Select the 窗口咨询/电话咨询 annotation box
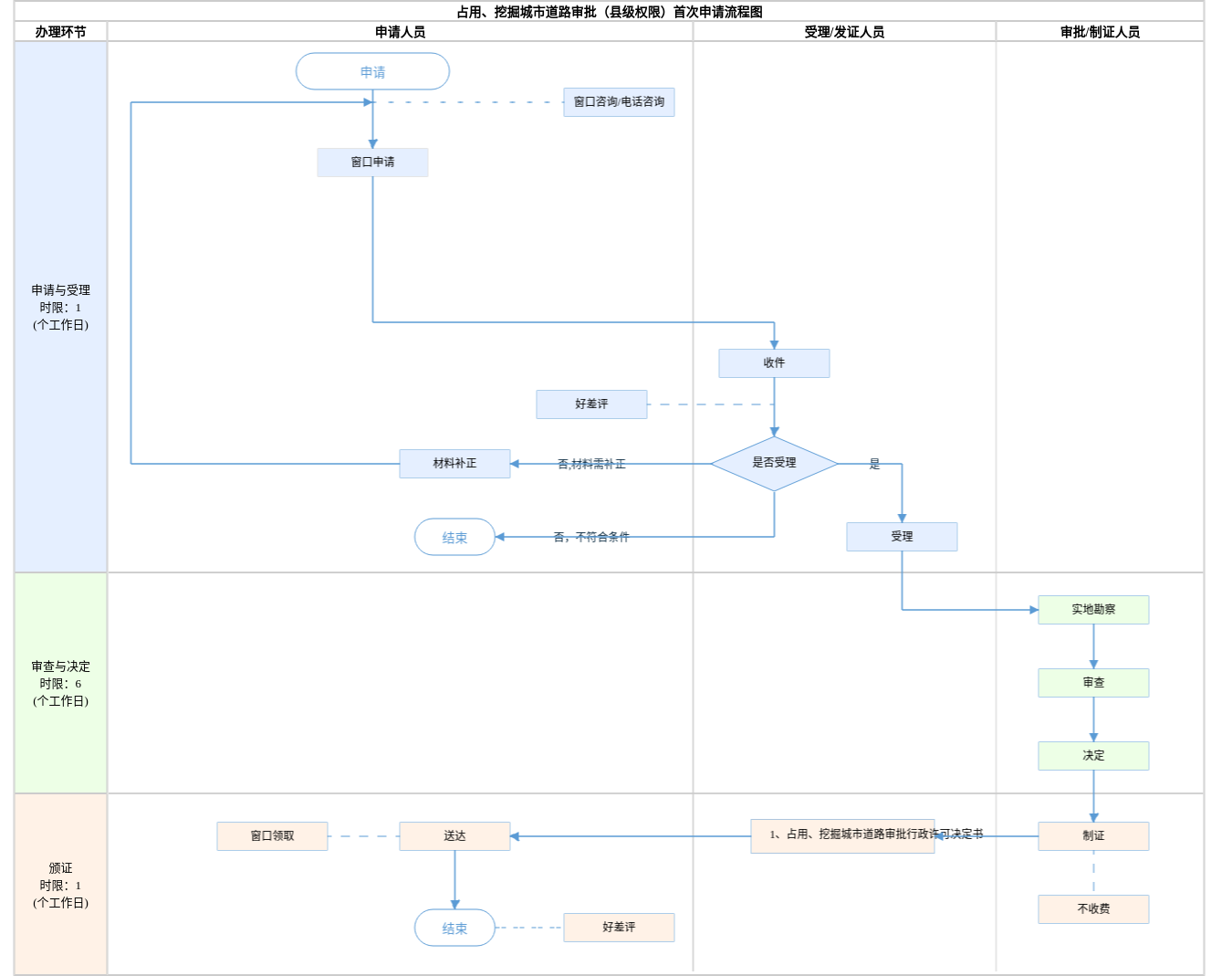1232x976 pixels. pyautogui.click(x=619, y=102)
